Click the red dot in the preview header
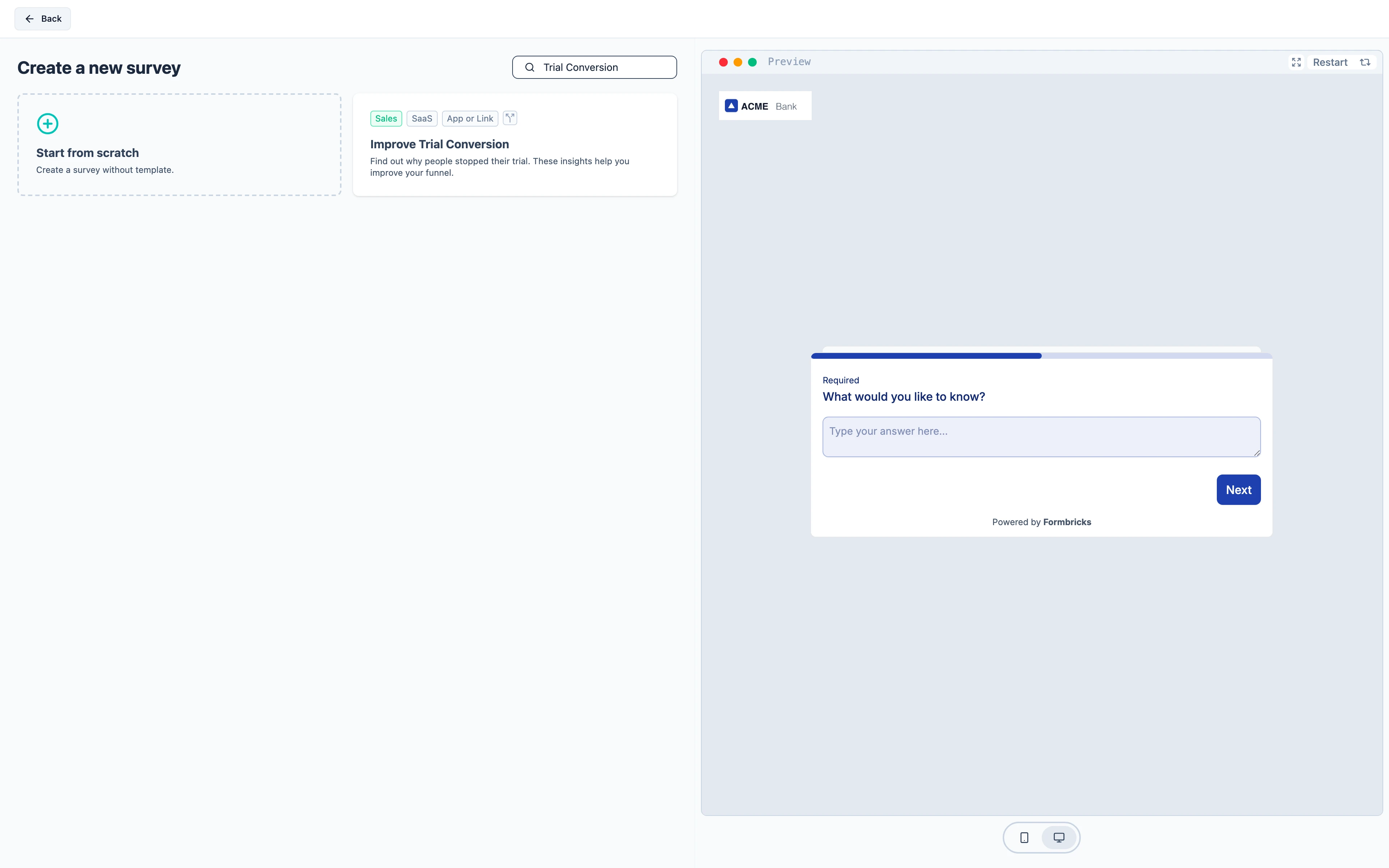1389x868 pixels. tap(723, 62)
